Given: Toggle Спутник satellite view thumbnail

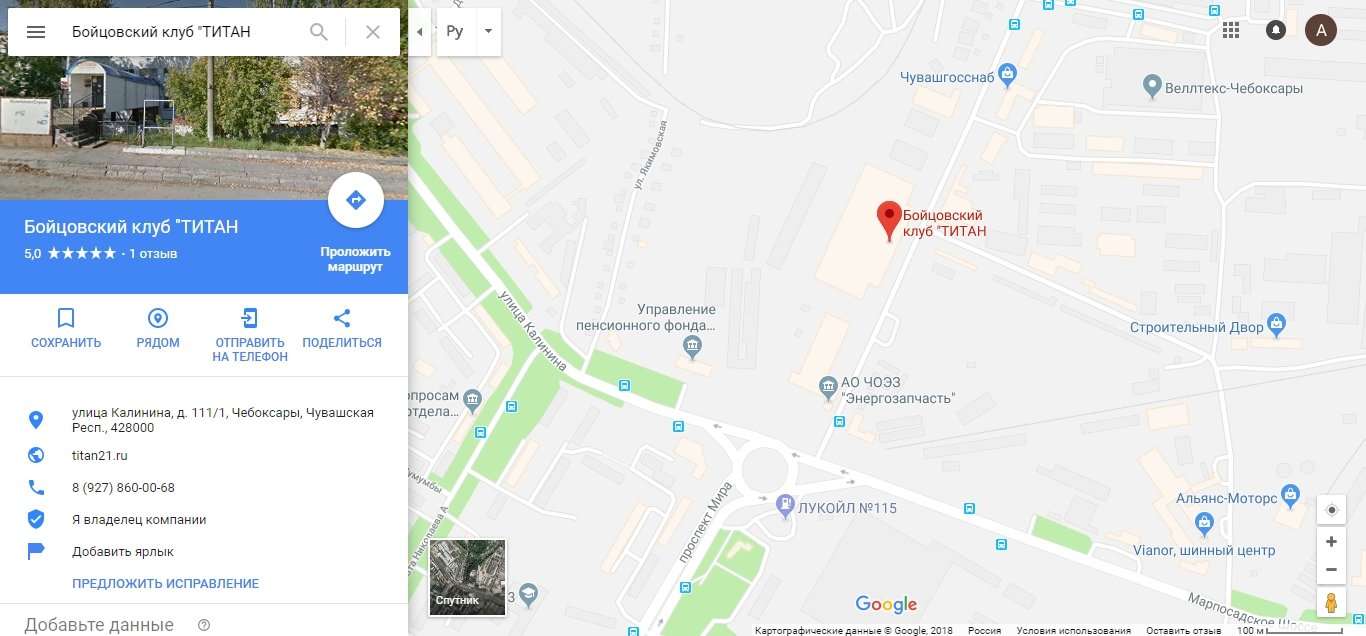Looking at the screenshot, I should [467, 576].
